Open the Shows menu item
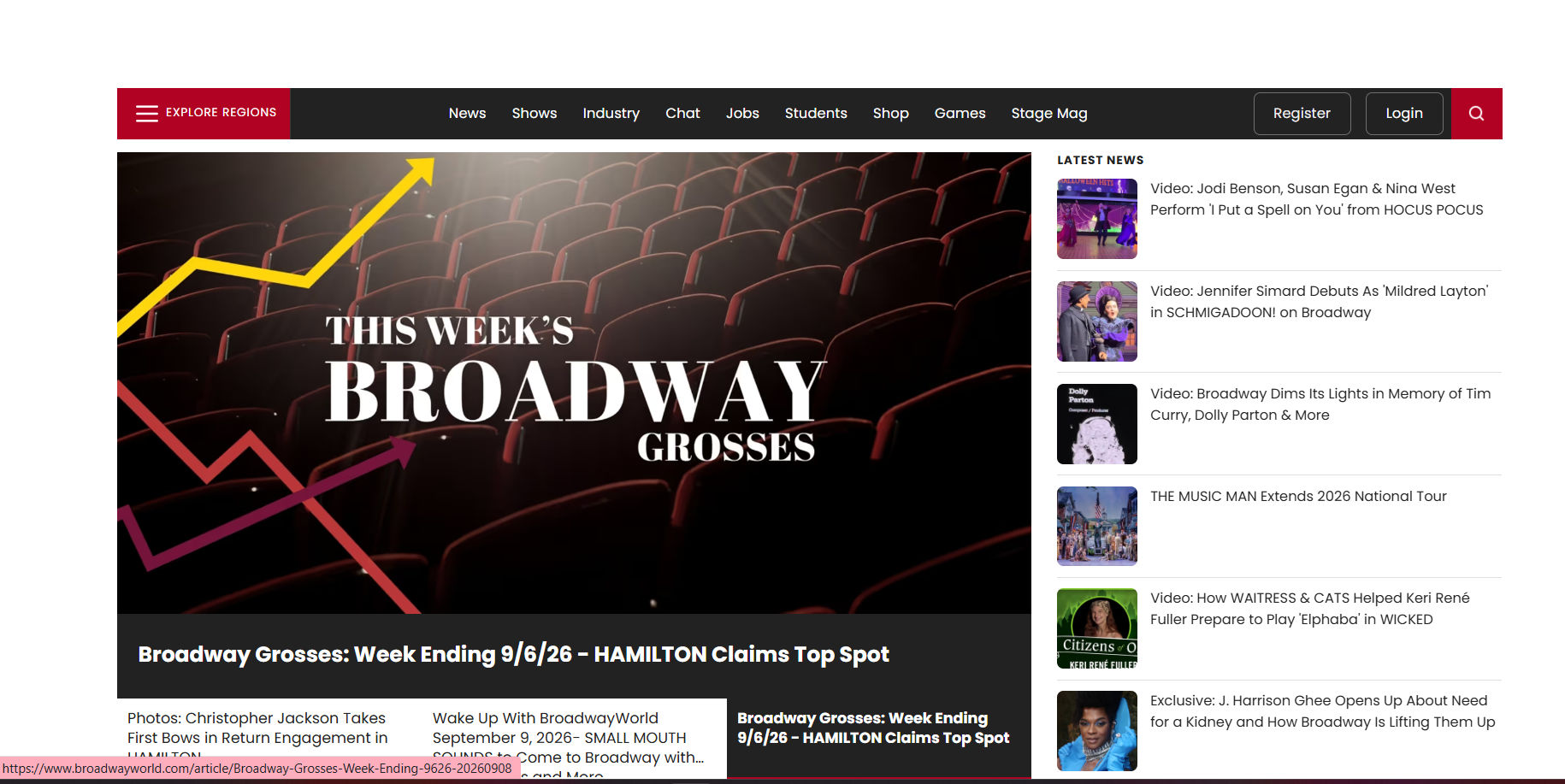Image resolution: width=1565 pixels, height=784 pixels. click(534, 113)
